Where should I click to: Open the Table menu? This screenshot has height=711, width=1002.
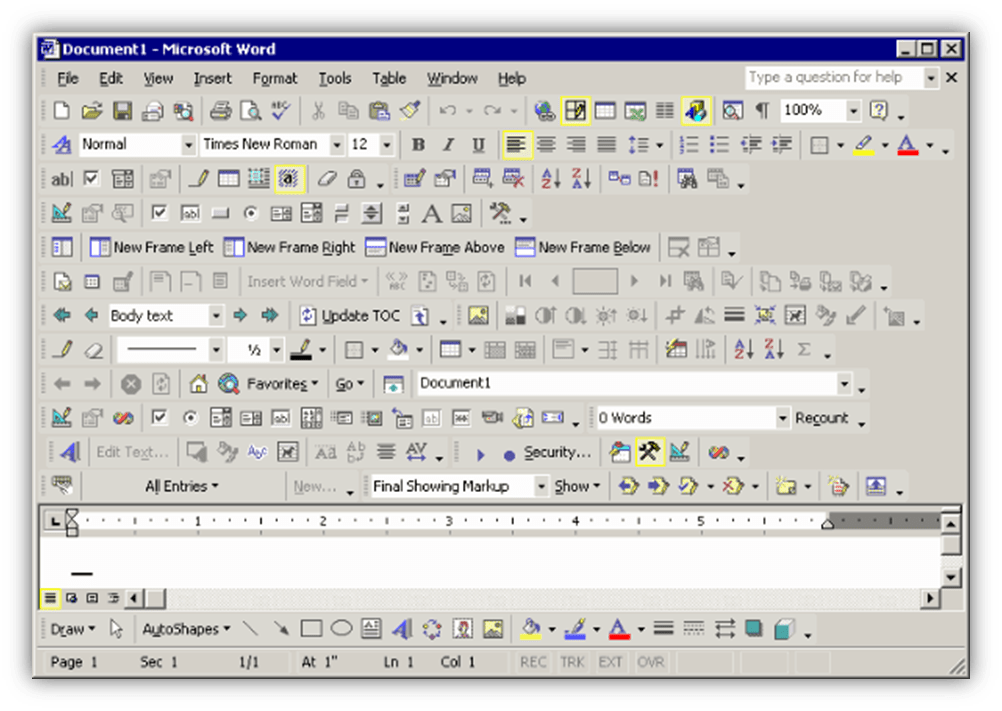pos(389,79)
